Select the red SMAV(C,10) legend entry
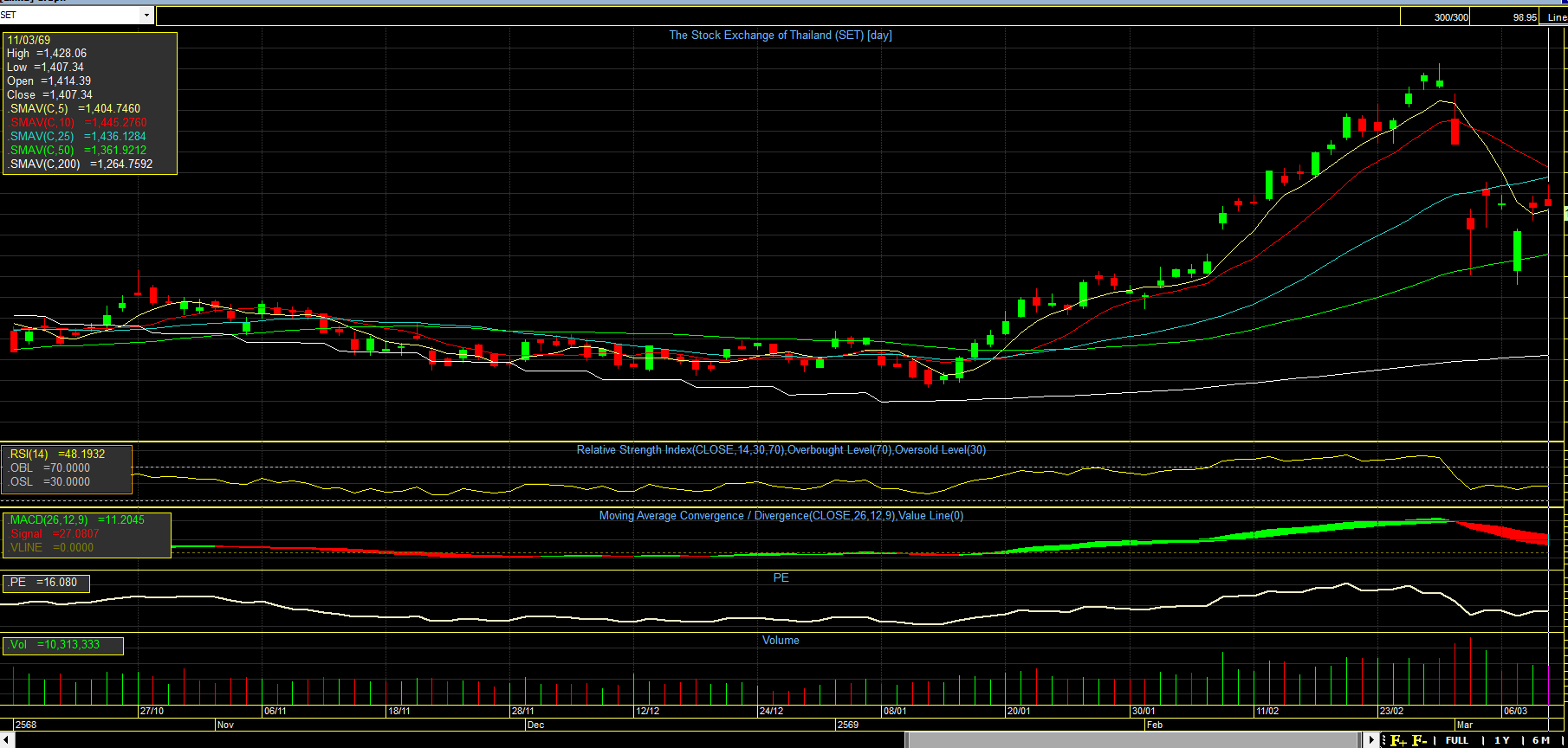Viewport: 1568px width, 748px height. tap(78, 123)
